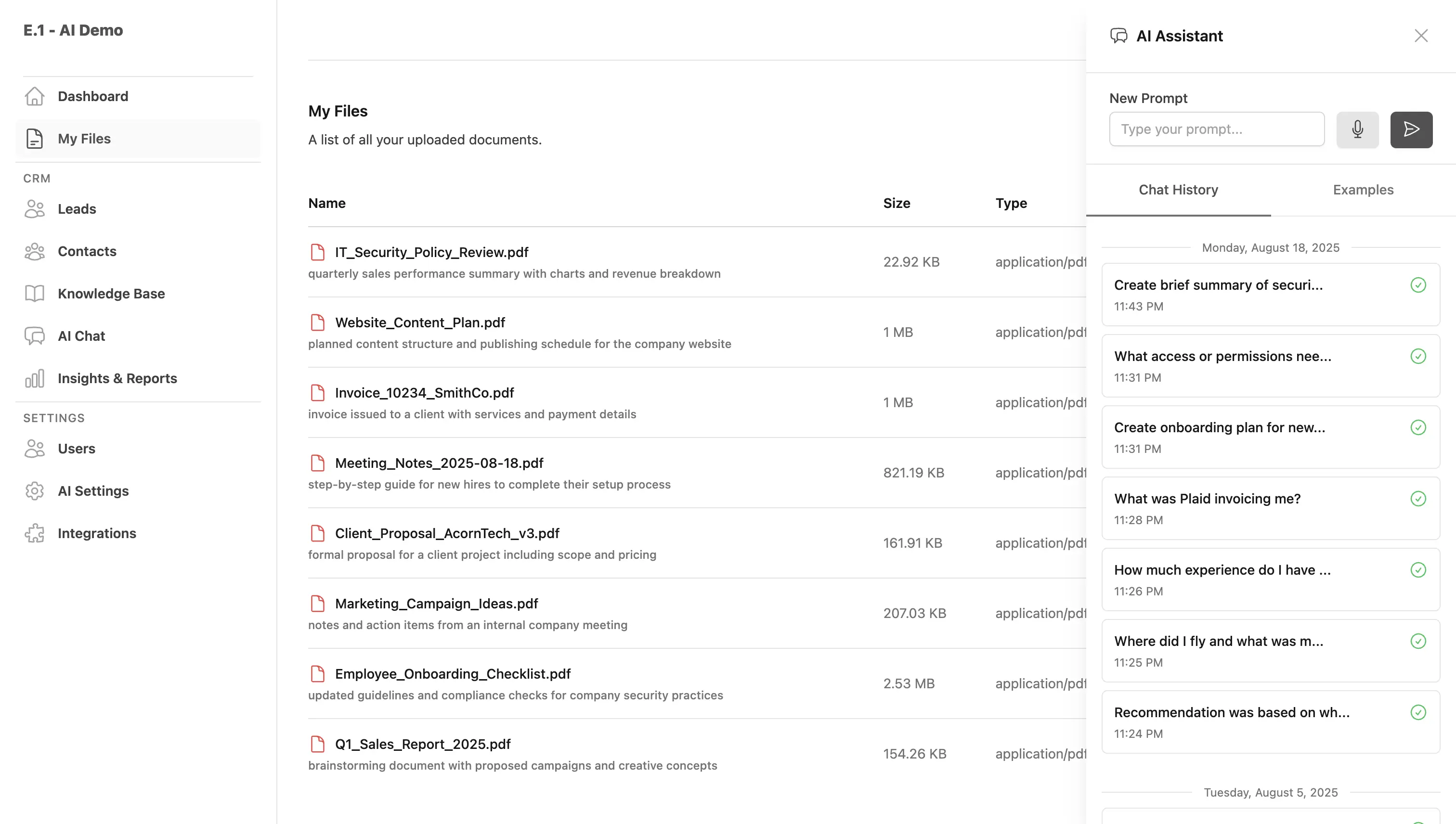Open file Website_Content_Plan.pdf
The width and height of the screenshot is (1456, 824).
(x=420, y=322)
